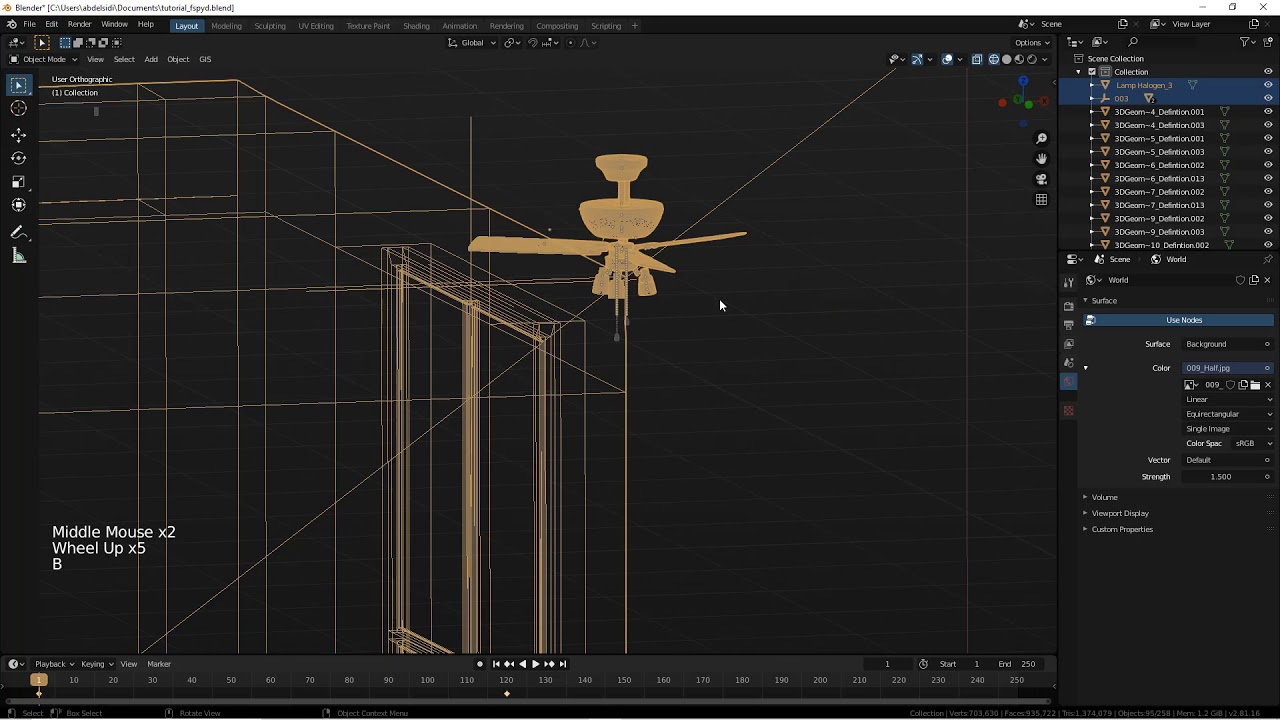This screenshot has width=1280, height=720.
Task: Expand the Volume panel
Action: click(x=1104, y=497)
